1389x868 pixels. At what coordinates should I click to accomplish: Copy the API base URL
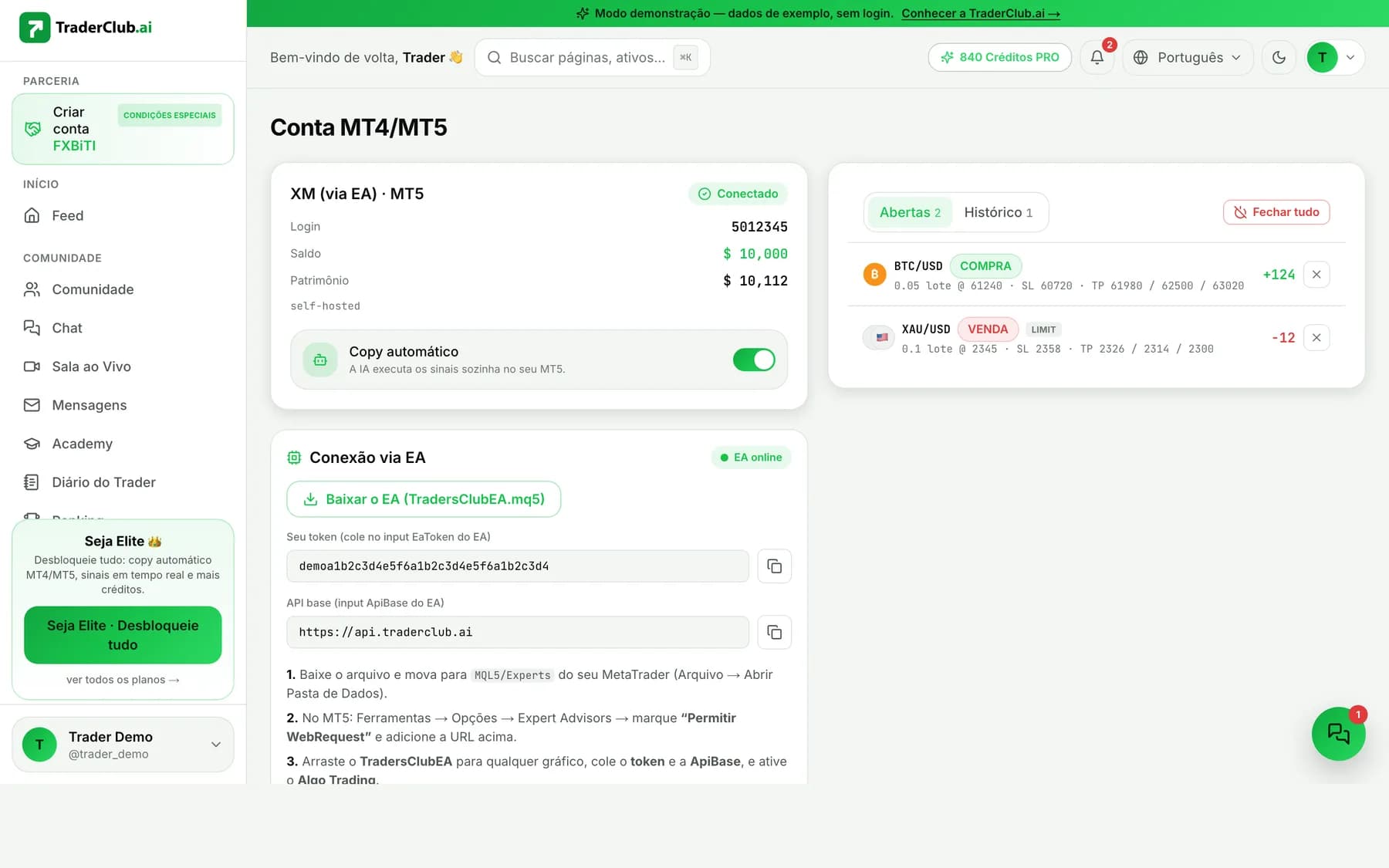point(774,633)
